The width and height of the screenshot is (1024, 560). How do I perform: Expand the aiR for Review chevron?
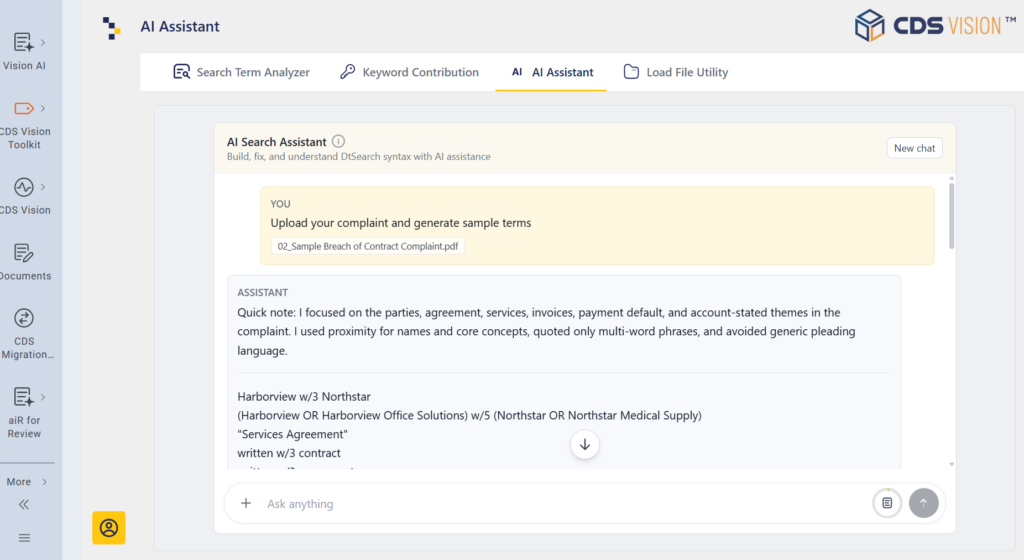(43, 397)
